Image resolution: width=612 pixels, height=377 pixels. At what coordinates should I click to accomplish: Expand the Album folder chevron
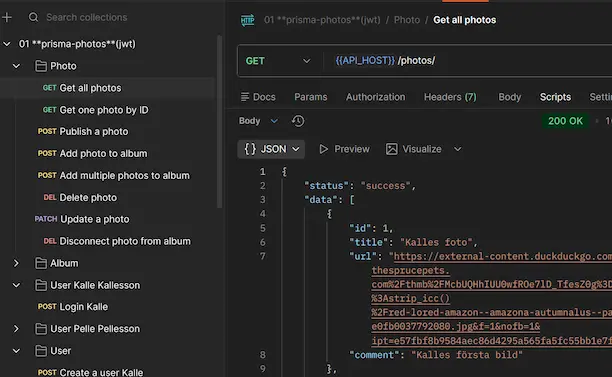16,263
